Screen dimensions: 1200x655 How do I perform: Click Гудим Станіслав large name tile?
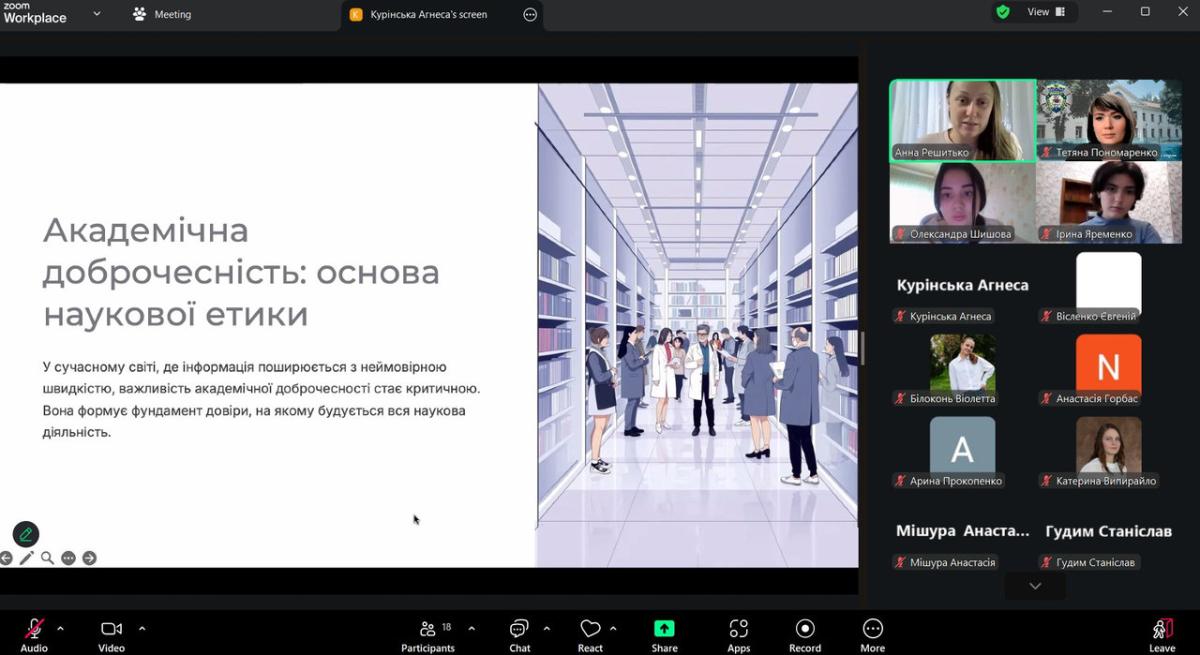[x=1108, y=531]
